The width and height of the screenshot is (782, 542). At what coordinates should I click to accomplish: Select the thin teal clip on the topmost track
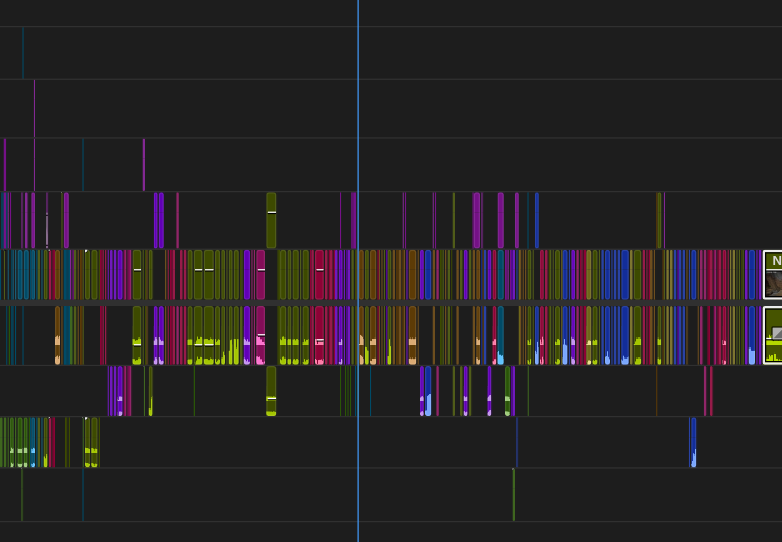coord(23,53)
